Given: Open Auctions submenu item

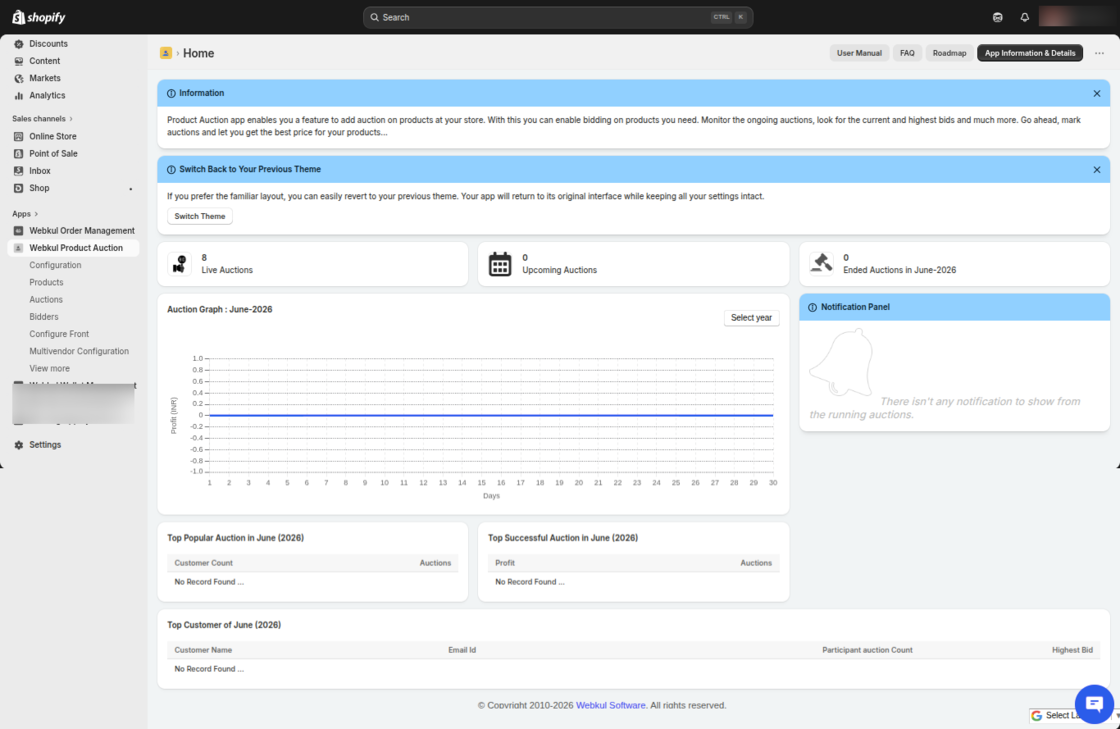Looking at the screenshot, I should (46, 299).
